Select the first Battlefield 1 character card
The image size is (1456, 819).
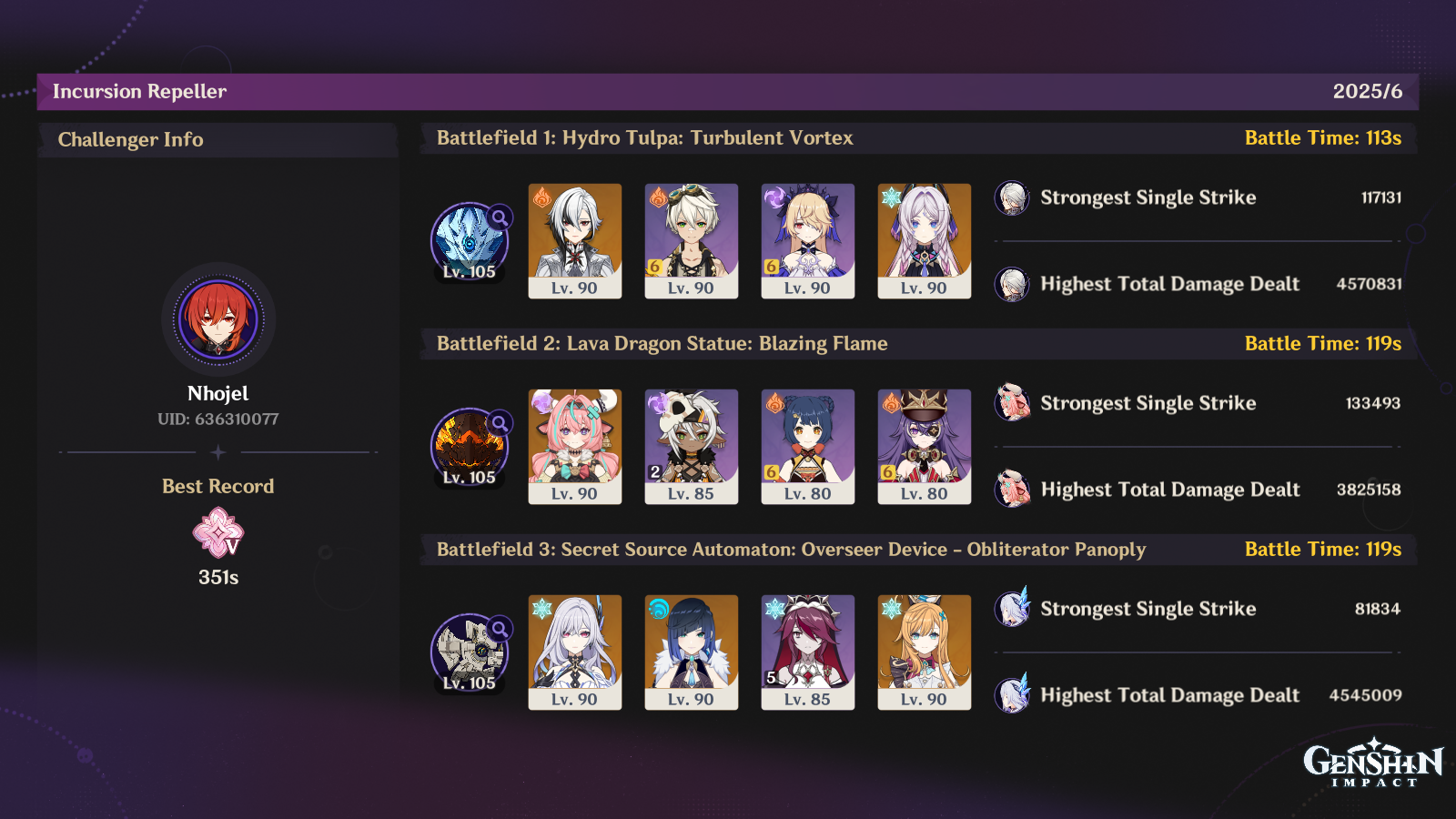click(x=575, y=241)
